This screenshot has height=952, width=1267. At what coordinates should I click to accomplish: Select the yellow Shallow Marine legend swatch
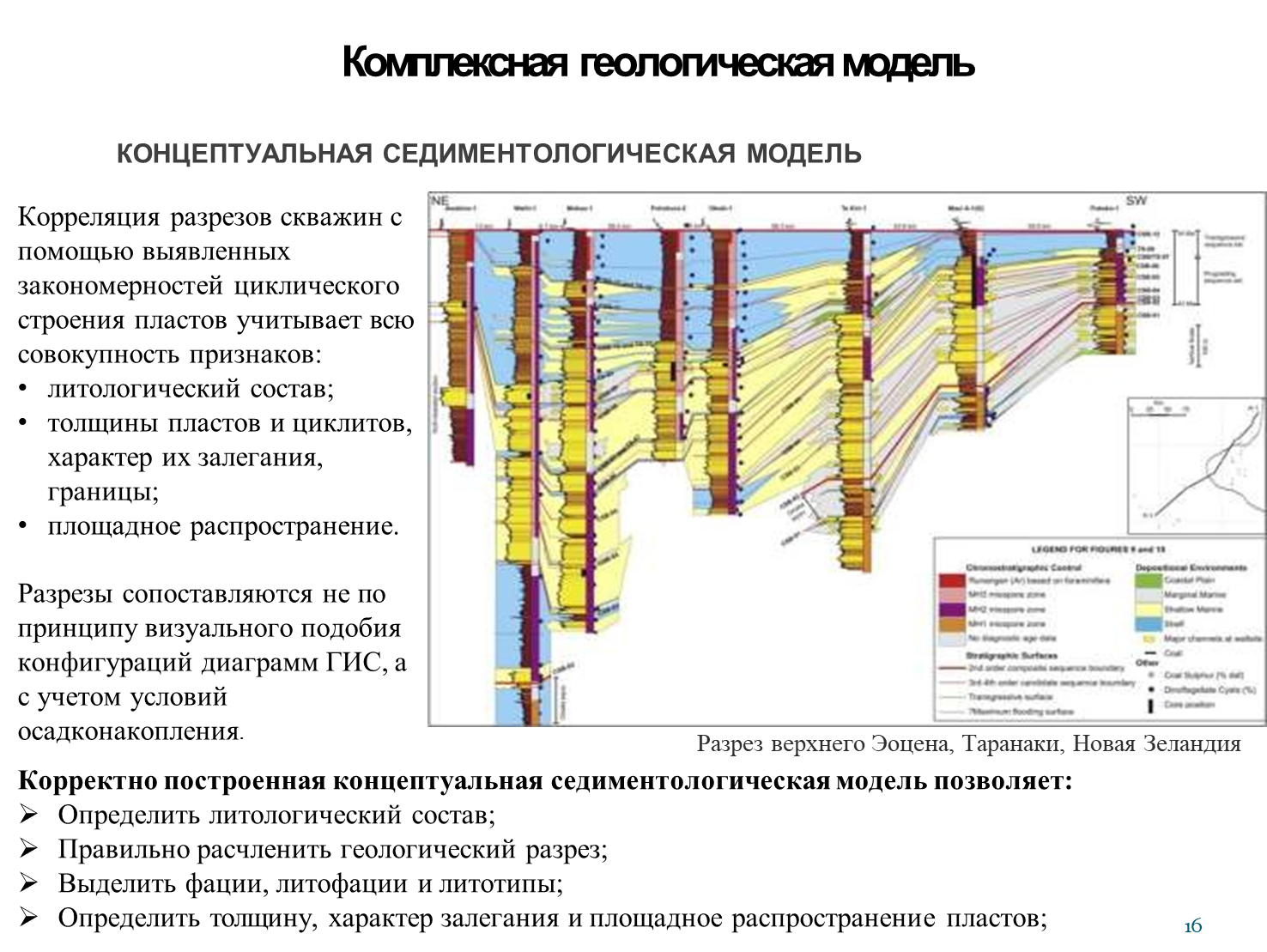1149,609
